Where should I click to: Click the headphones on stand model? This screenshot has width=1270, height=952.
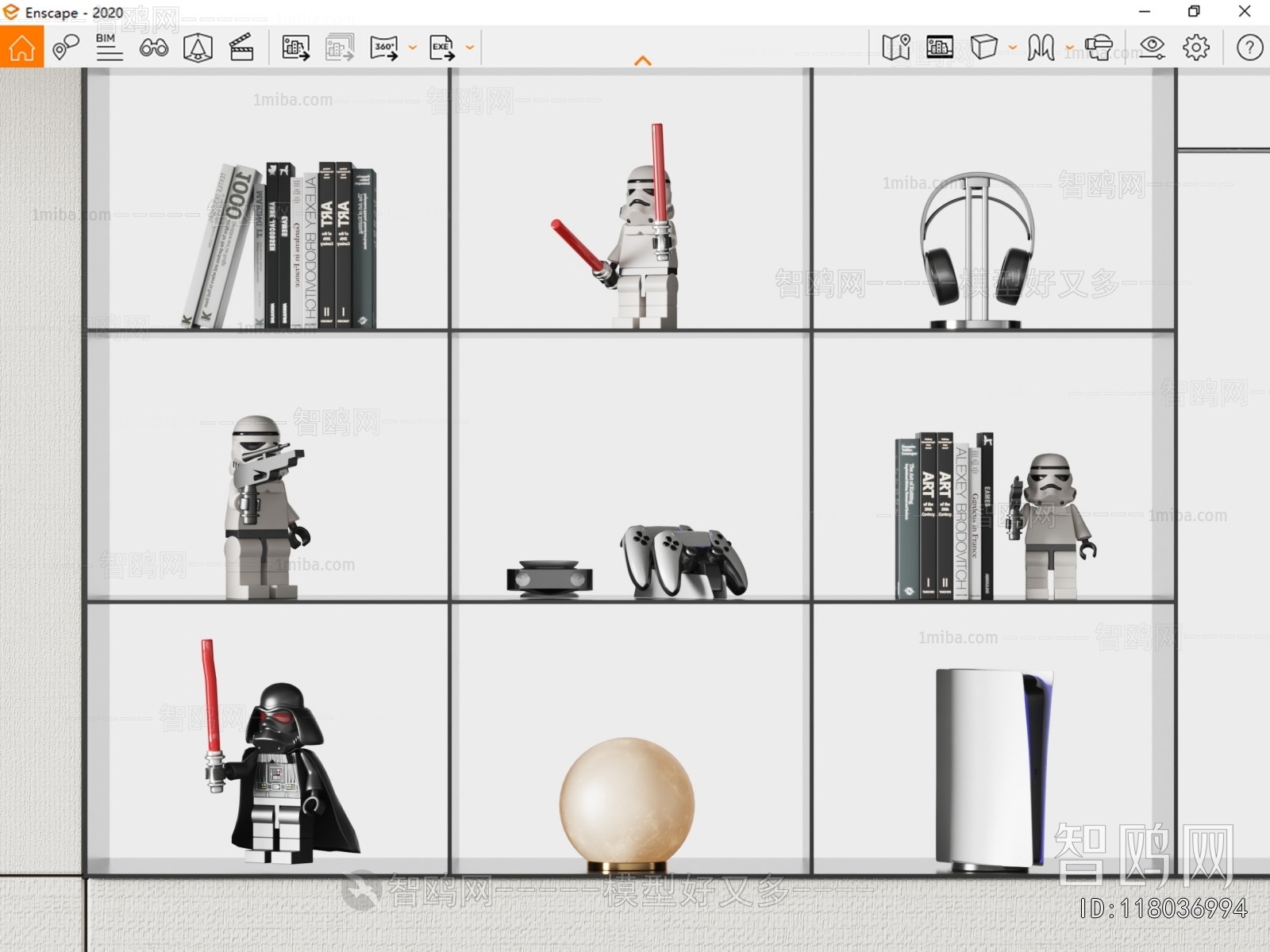[977, 250]
